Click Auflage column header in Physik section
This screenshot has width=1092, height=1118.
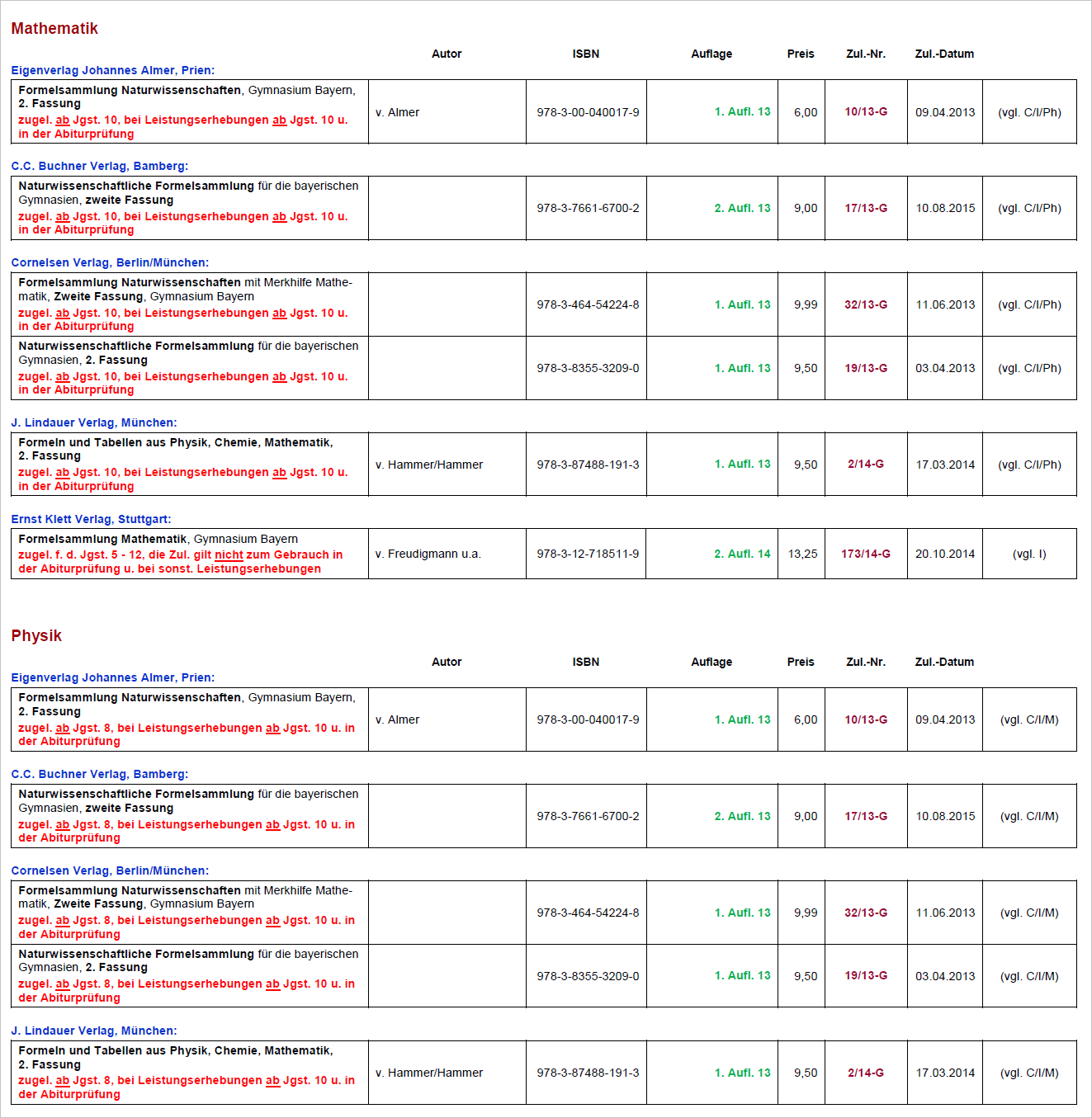[x=711, y=662]
